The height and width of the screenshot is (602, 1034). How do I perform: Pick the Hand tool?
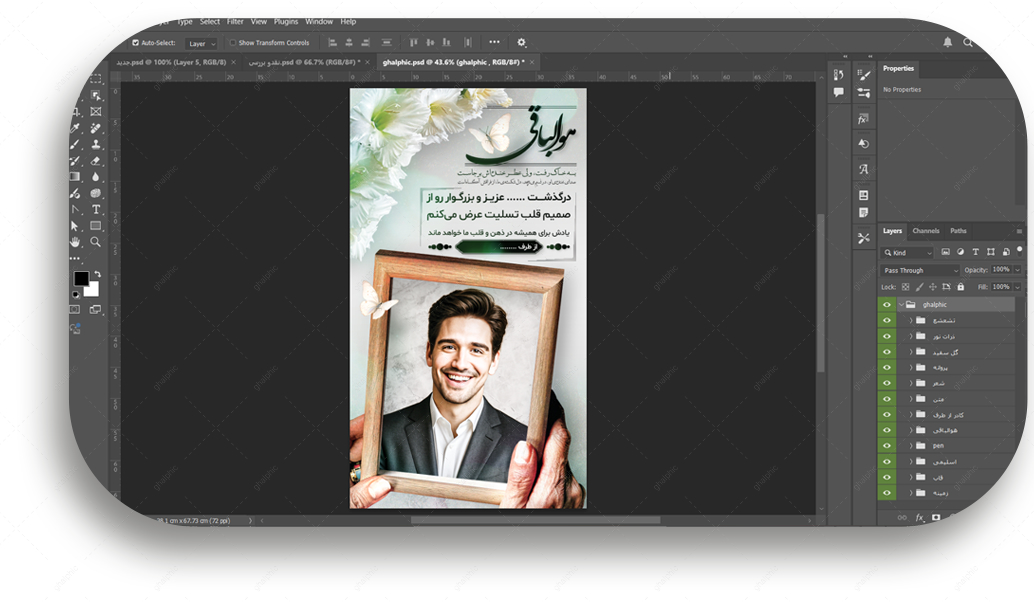pos(75,242)
